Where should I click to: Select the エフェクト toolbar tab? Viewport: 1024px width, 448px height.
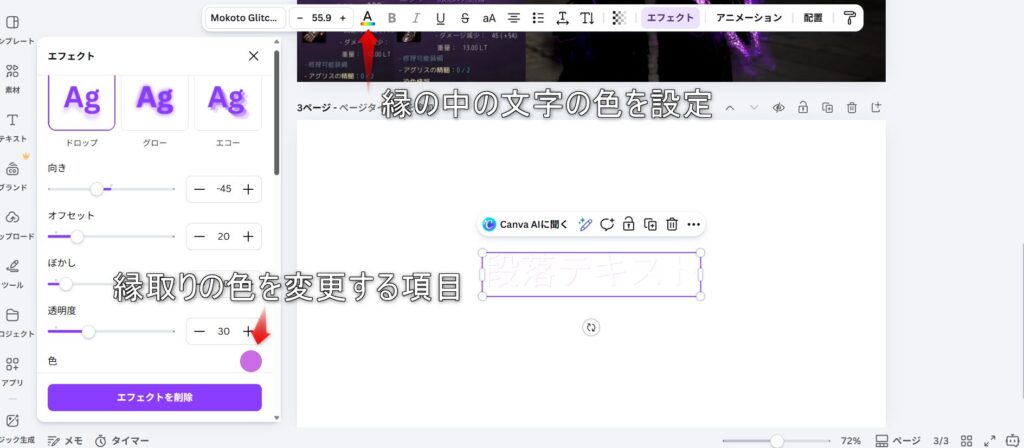[x=670, y=18]
